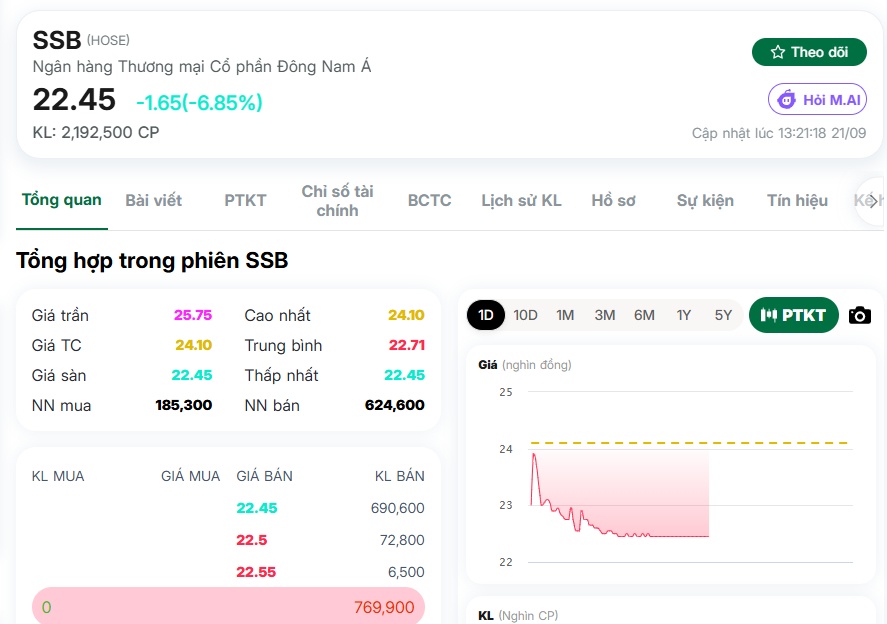Click the sell volume 6,500
Image resolution: width=887 pixels, height=624 pixels.
406,572
